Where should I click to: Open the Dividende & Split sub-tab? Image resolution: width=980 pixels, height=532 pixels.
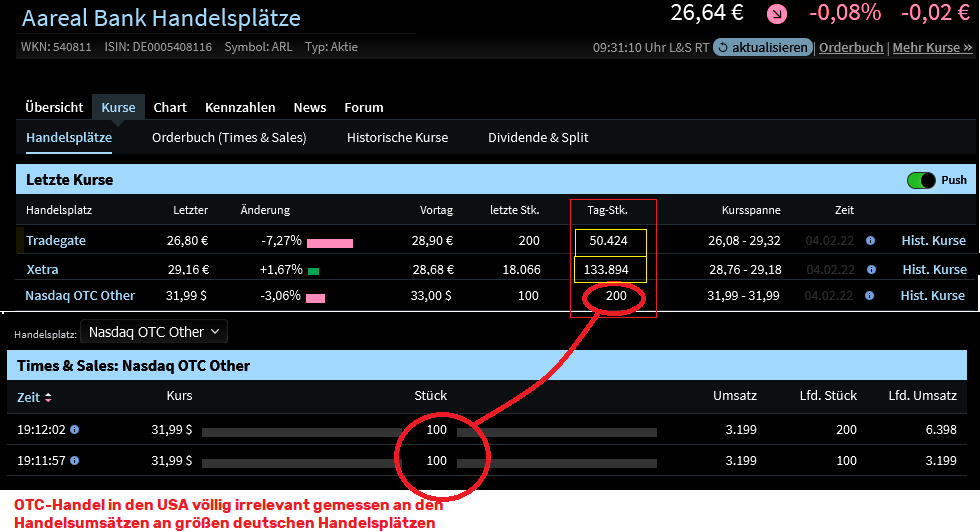pyautogui.click(x=538, y=138)
